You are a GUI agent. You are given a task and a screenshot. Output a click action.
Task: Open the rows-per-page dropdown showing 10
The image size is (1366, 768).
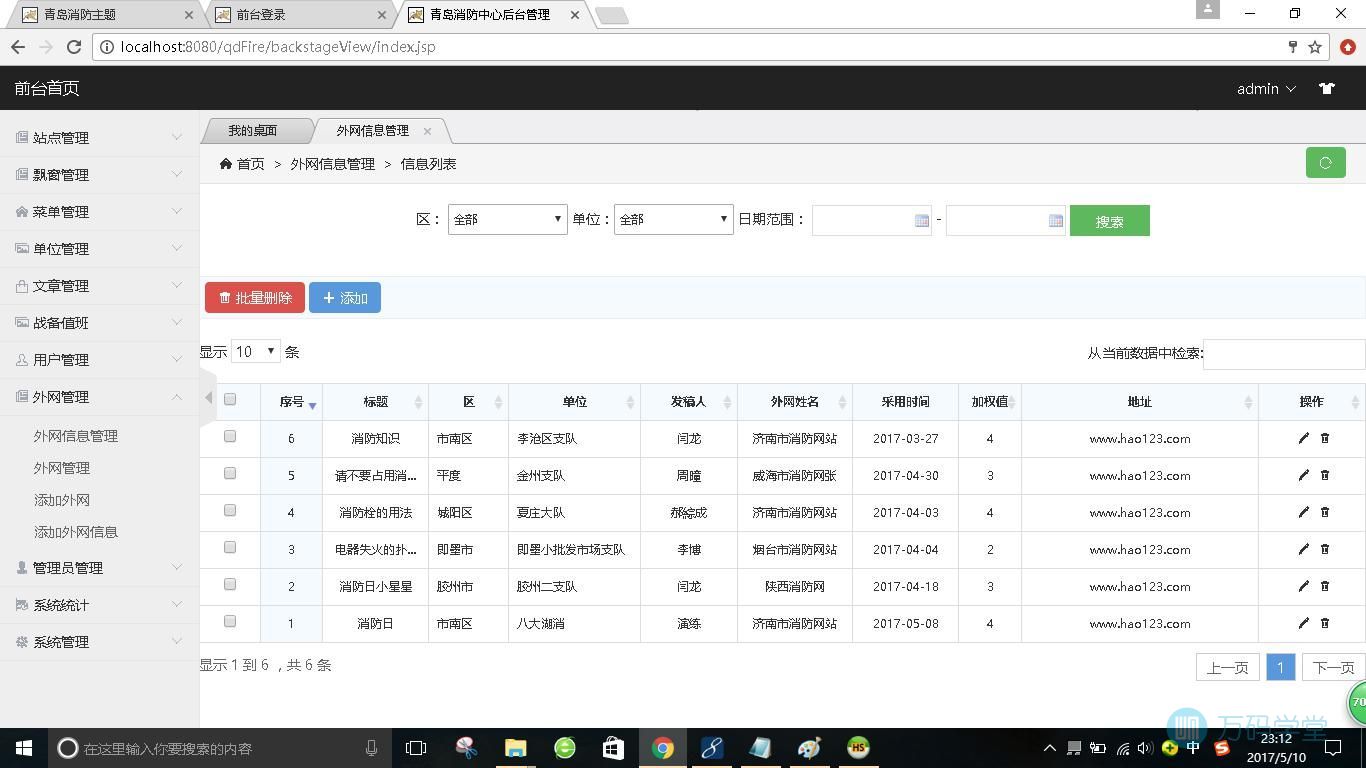click(x=255, y=351)
